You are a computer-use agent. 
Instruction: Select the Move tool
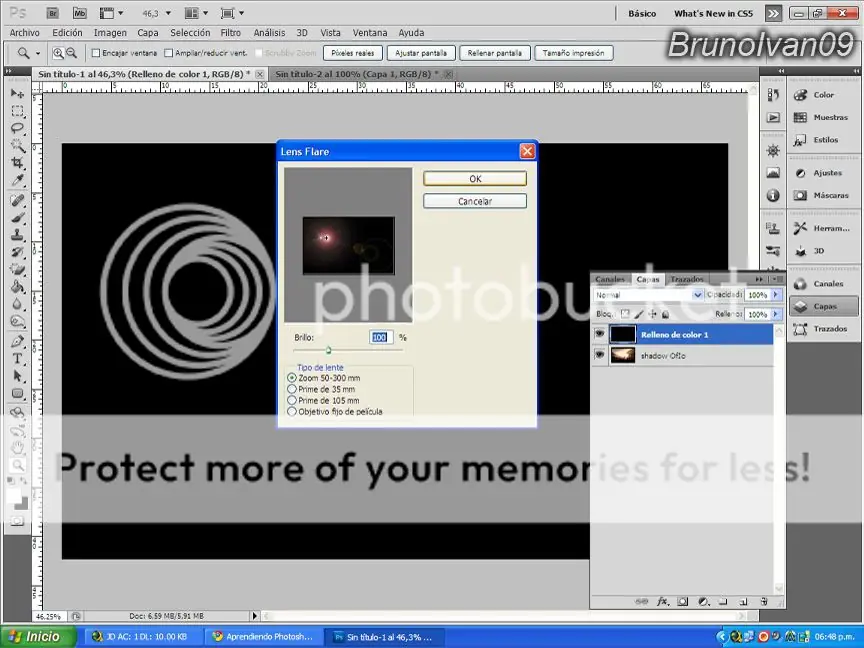17,93
